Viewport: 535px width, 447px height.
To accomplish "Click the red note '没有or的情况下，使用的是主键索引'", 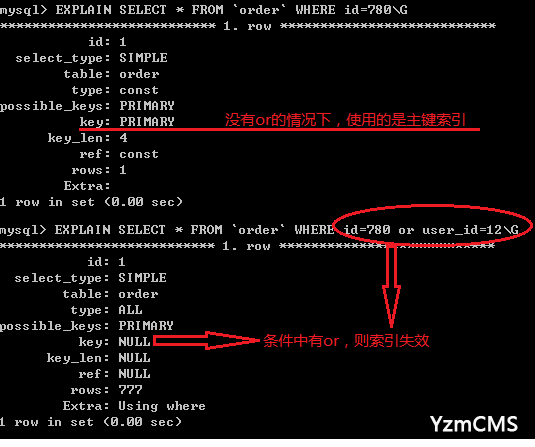I will [345, 120].
